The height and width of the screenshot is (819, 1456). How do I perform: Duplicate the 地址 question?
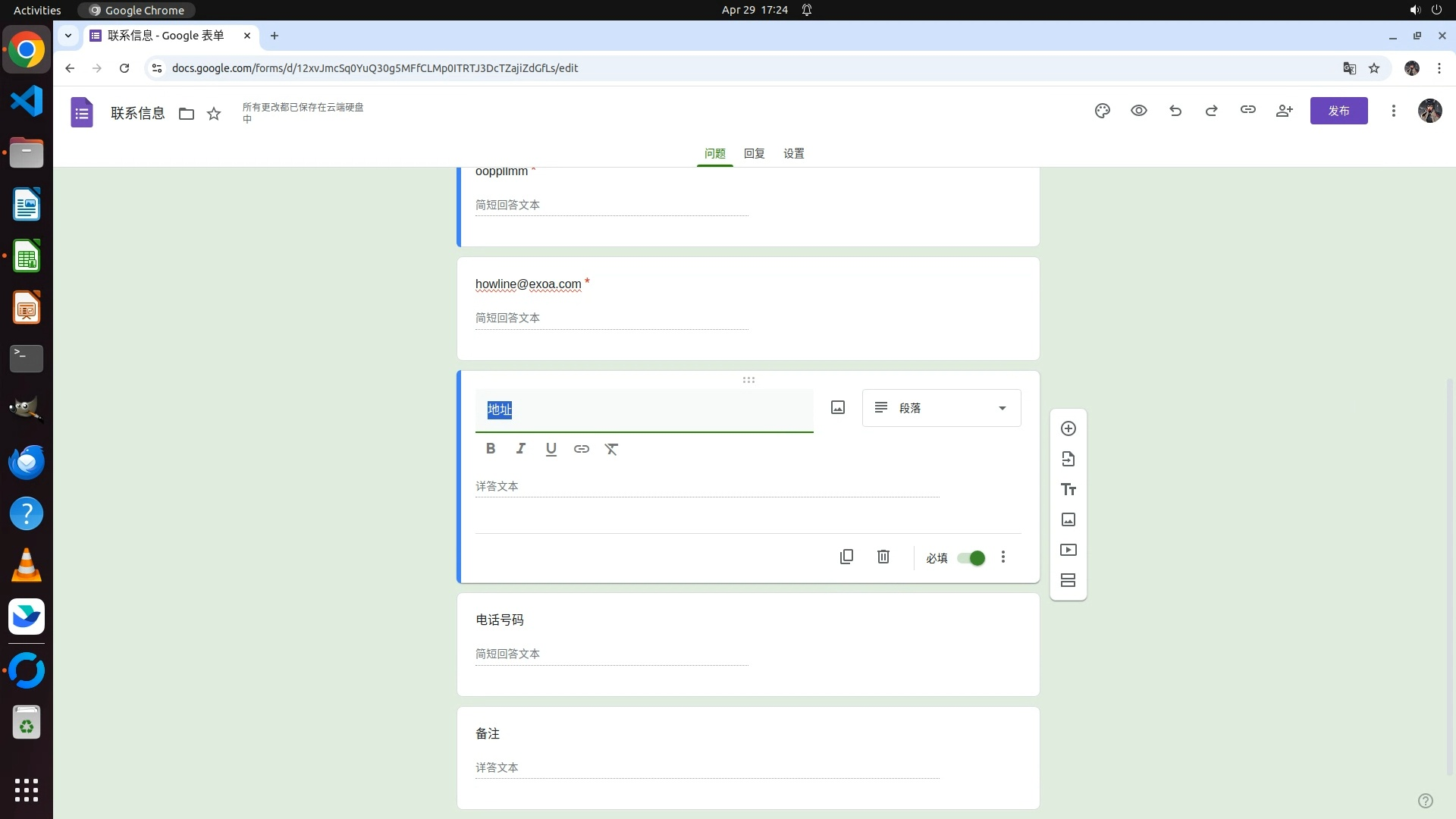click(846, 557)
